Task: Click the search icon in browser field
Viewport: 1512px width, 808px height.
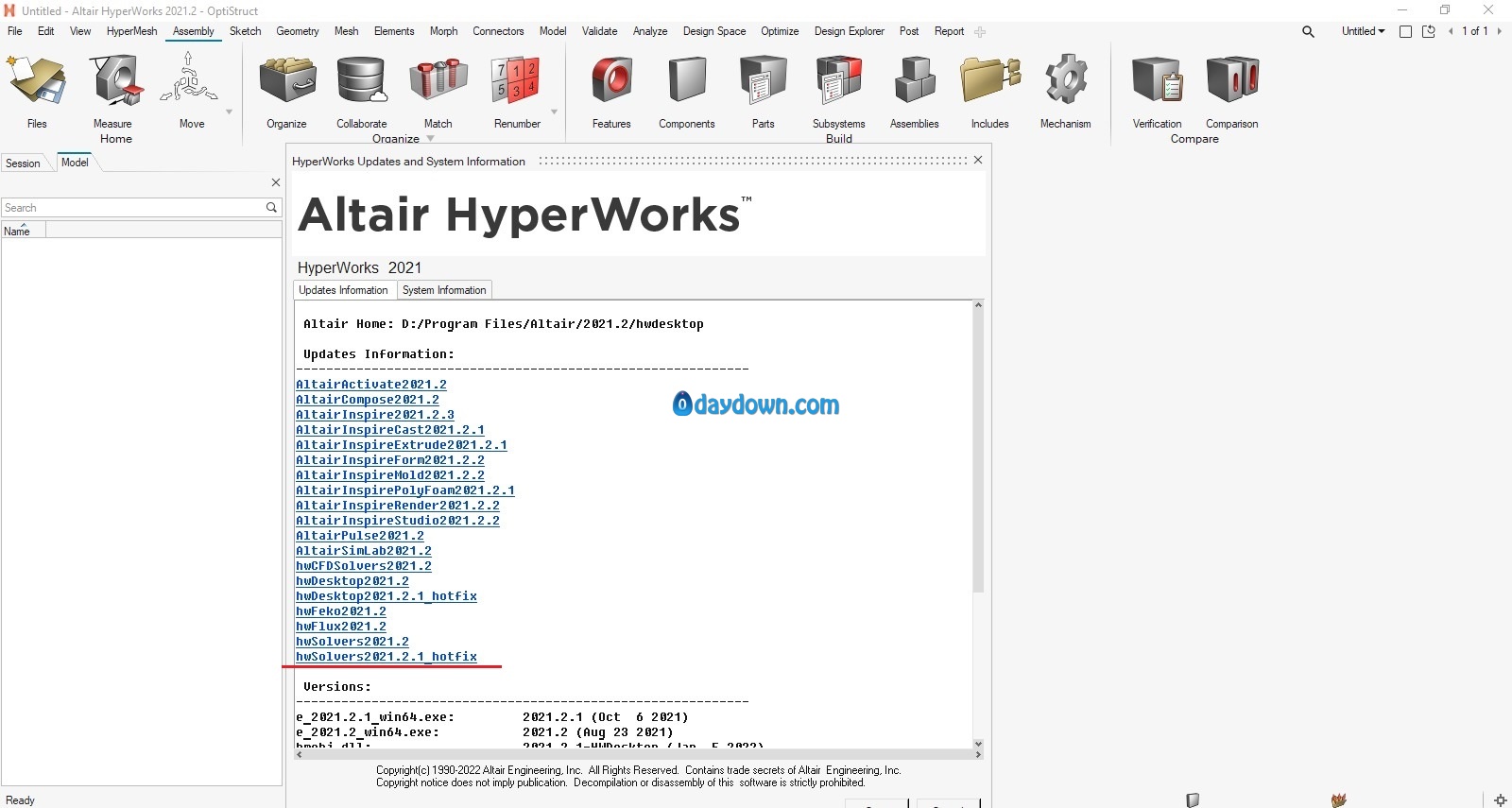Action: [x=271, y=207]
